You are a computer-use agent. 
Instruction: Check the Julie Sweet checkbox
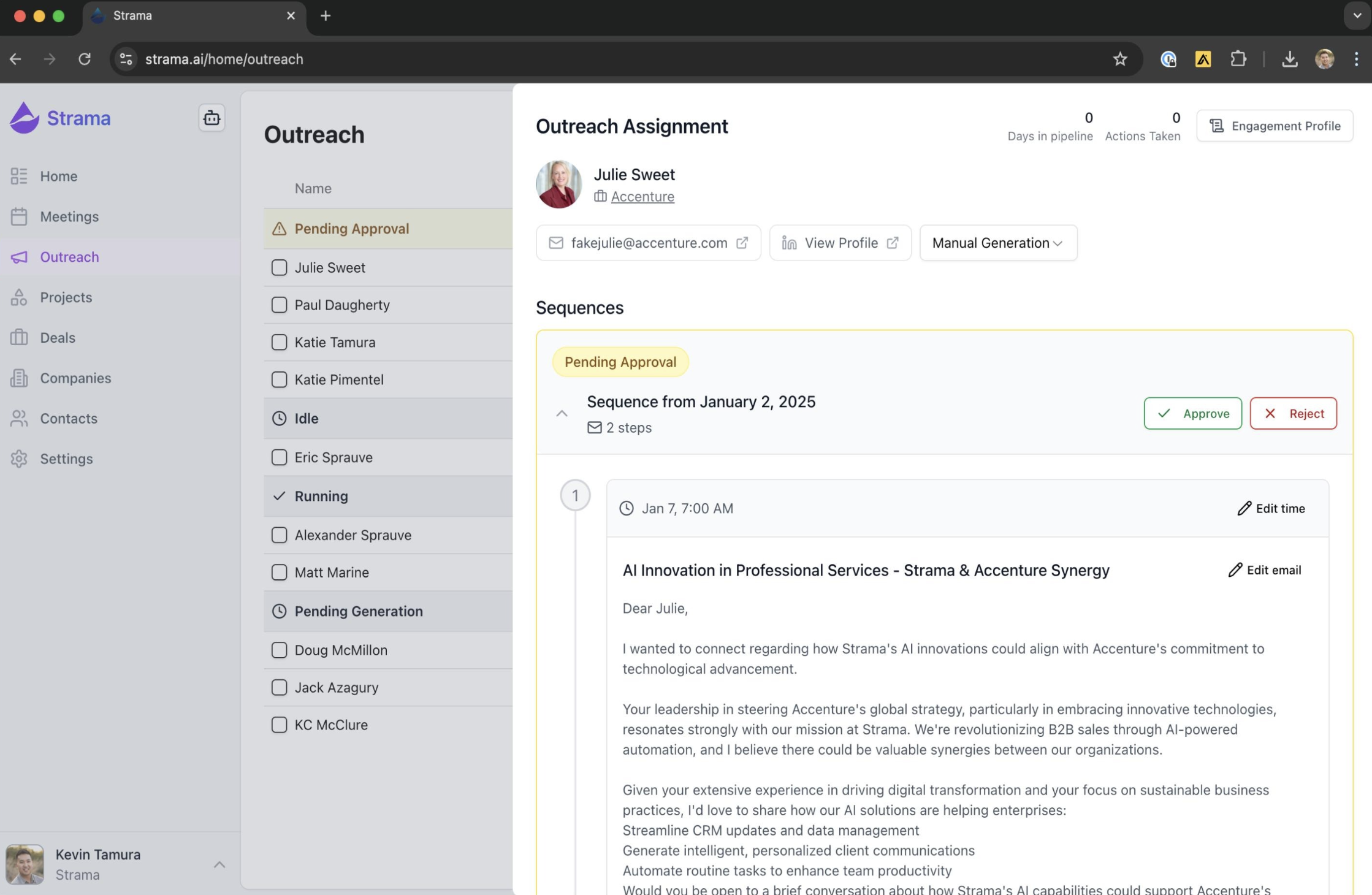click(x=279, y=267)
